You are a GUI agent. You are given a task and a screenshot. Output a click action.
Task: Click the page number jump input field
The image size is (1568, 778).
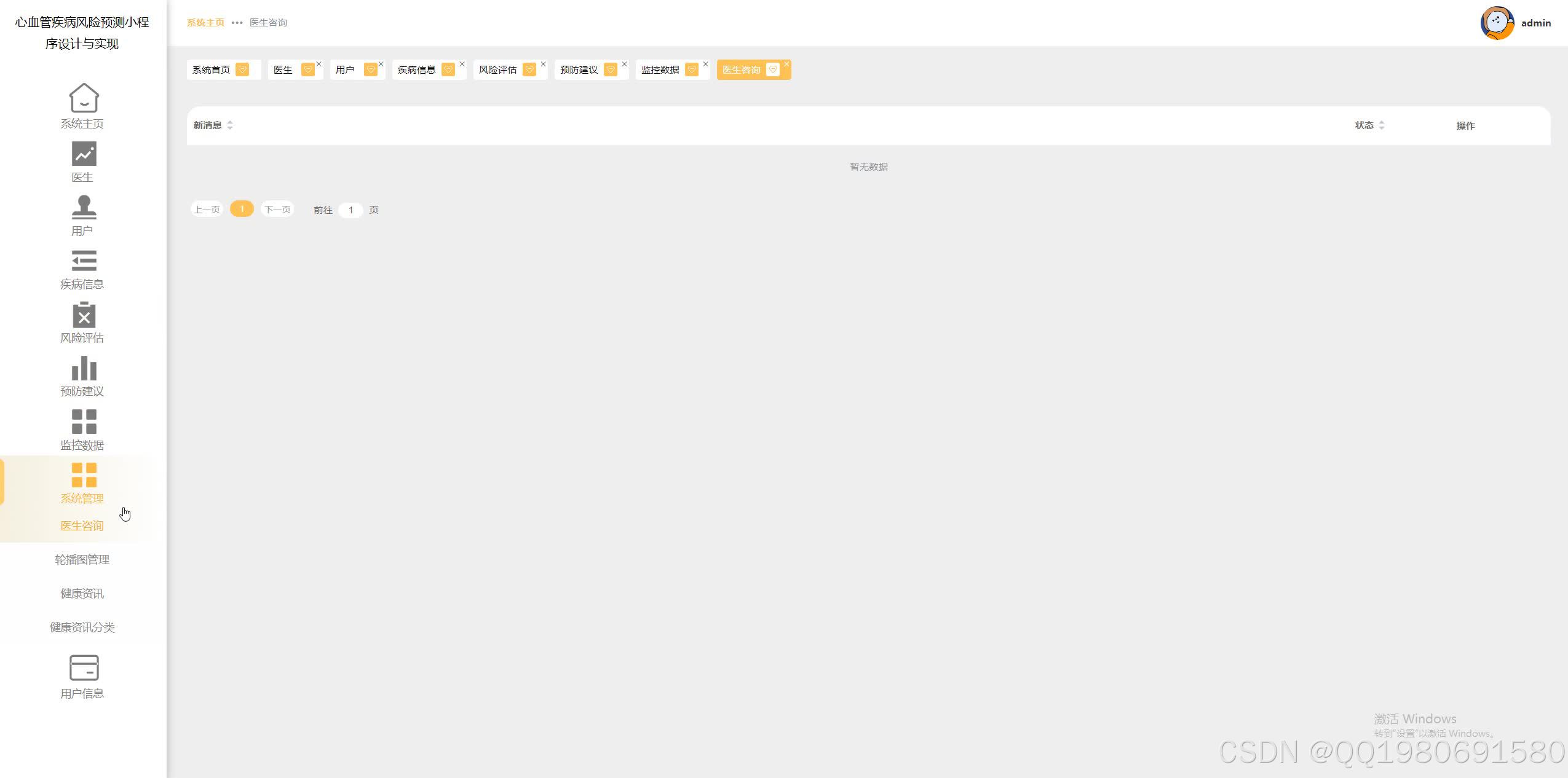(x=350, y=210)
